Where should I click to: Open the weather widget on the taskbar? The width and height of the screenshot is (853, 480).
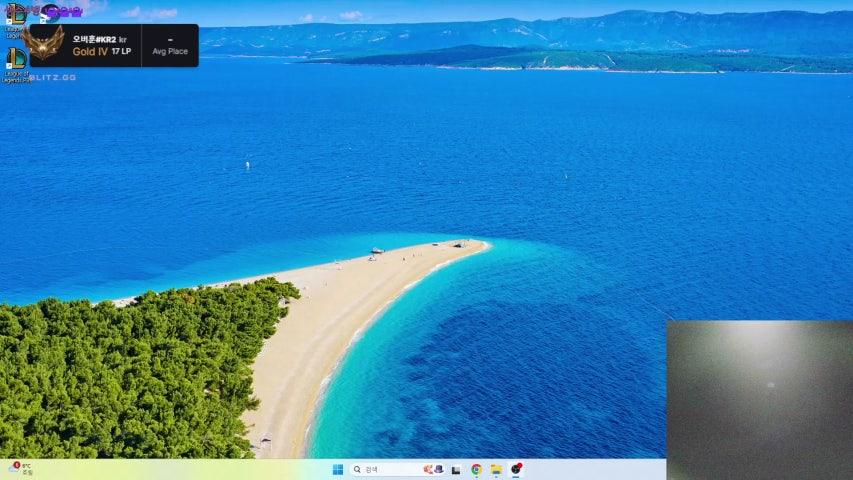tap(20, 468)
